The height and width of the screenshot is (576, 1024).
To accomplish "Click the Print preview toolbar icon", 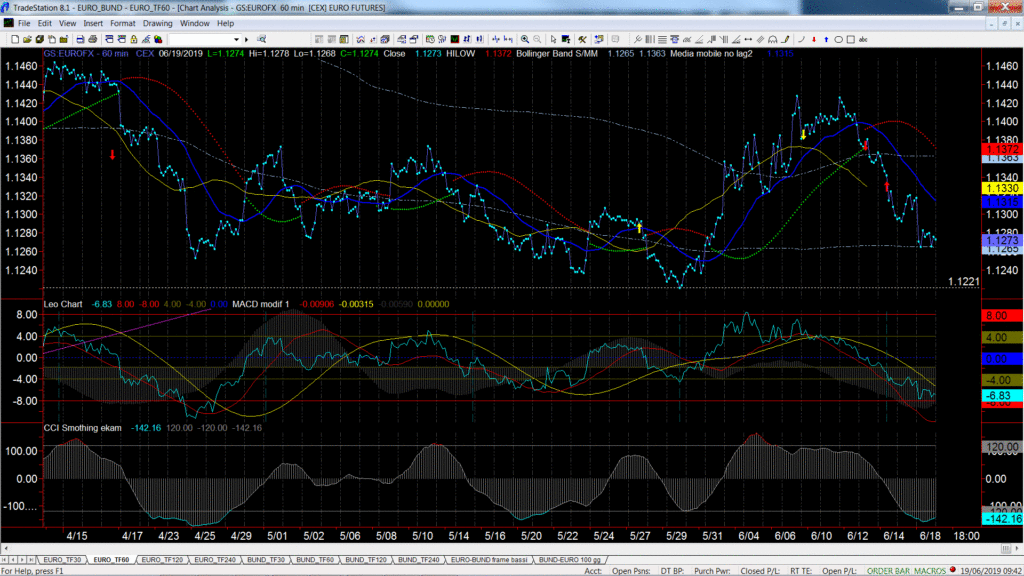I will 80,39.
